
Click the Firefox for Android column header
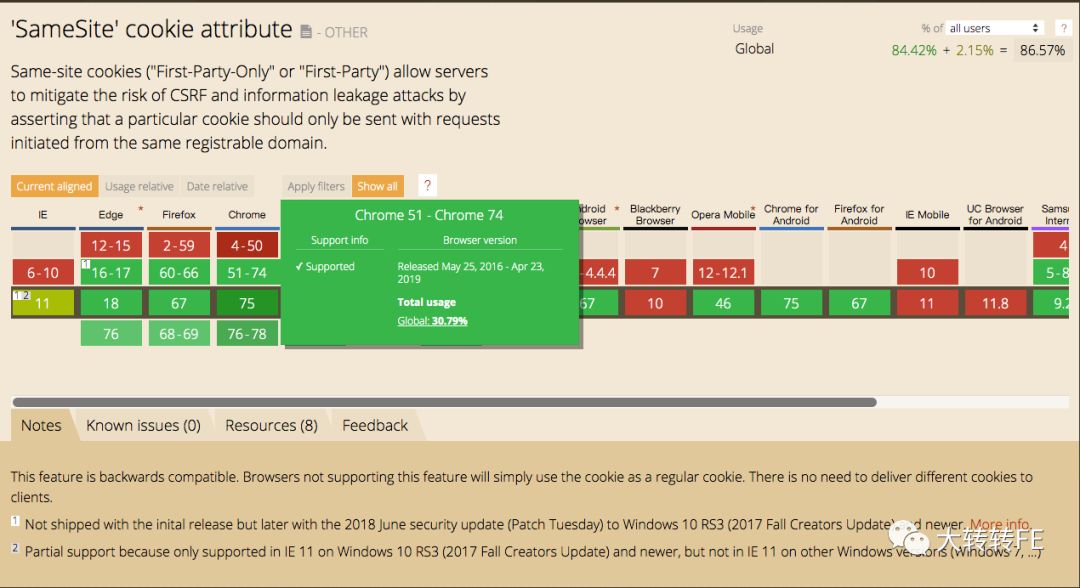point(859,215)
